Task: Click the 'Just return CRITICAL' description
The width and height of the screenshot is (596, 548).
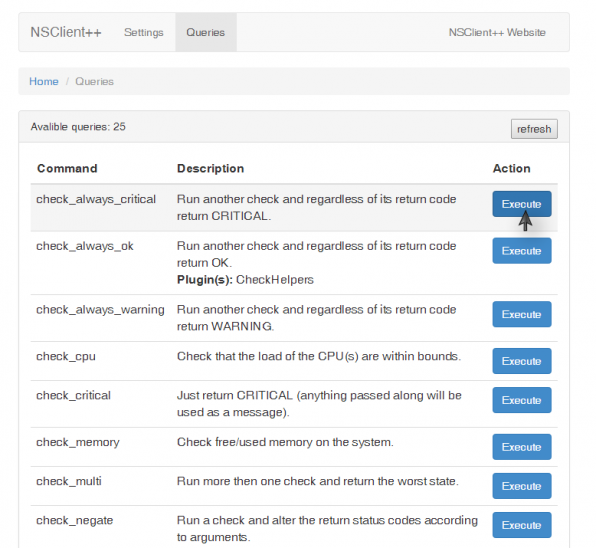Action: (319, 404)
